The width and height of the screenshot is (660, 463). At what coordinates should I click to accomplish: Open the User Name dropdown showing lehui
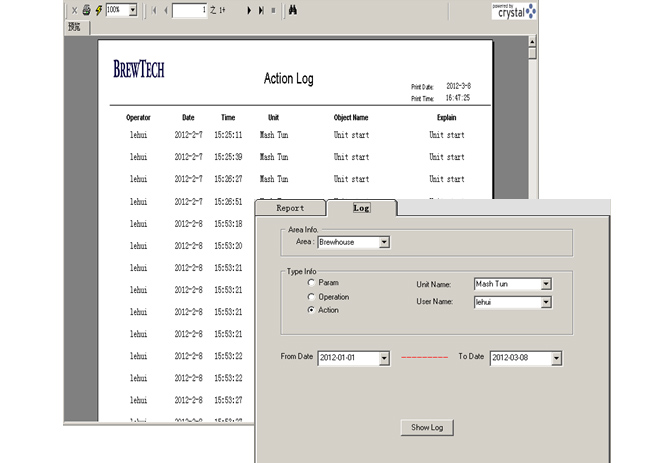point(546,302)
